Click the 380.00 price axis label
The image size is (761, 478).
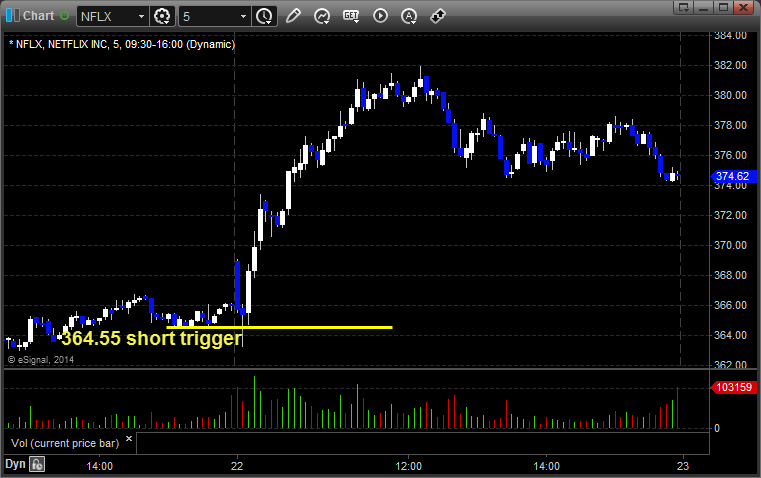pyautogui.click(x=730, y=95)
